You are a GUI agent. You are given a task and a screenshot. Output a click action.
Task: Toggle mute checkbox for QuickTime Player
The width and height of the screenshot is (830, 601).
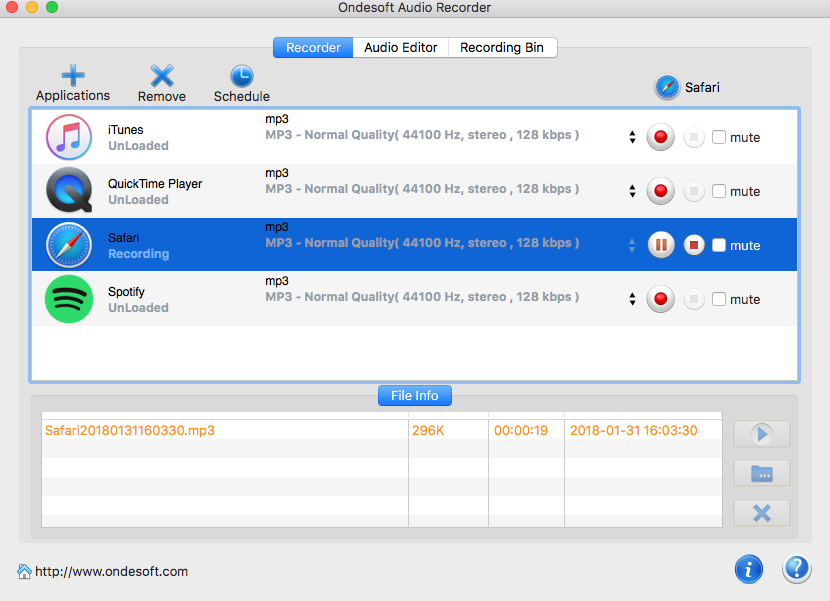(x=719, y=192)
